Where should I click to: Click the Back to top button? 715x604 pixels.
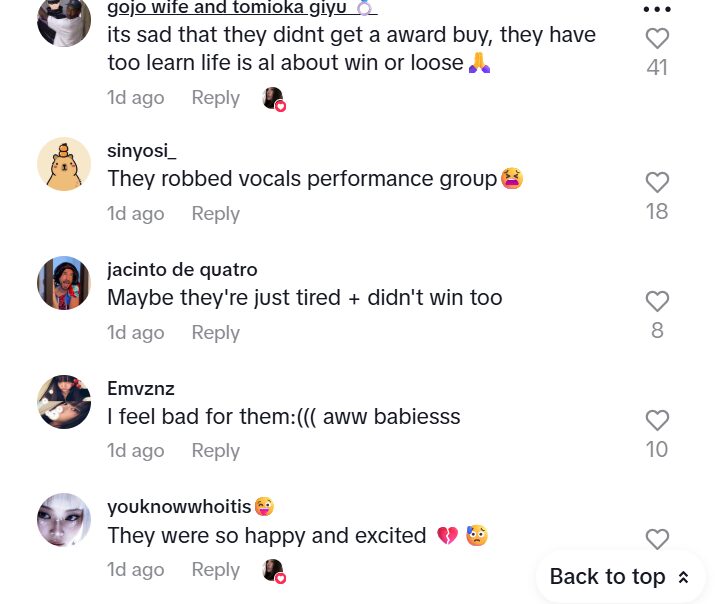pos(620,576)
